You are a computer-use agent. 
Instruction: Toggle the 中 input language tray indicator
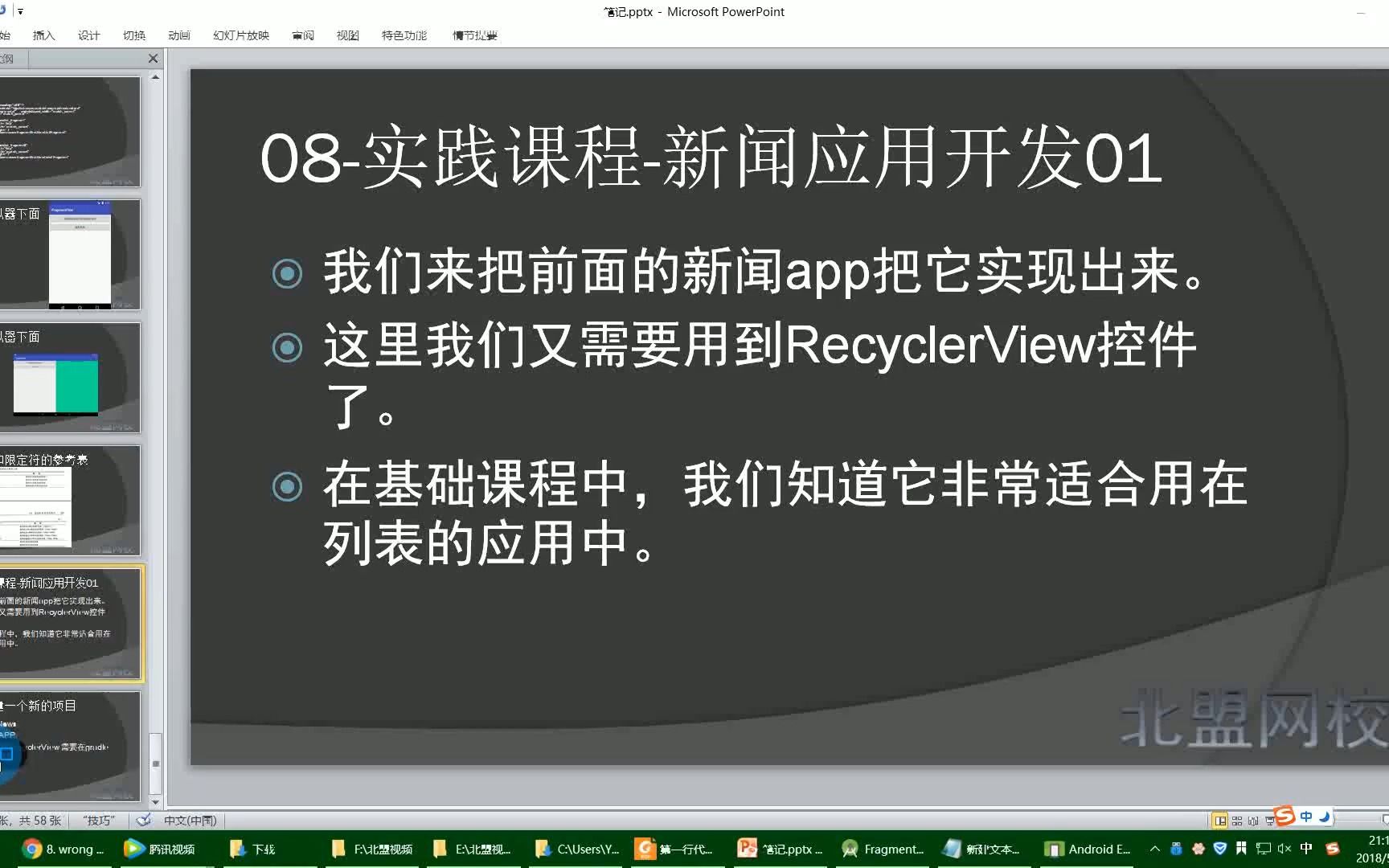click(x=1306, y=849)
